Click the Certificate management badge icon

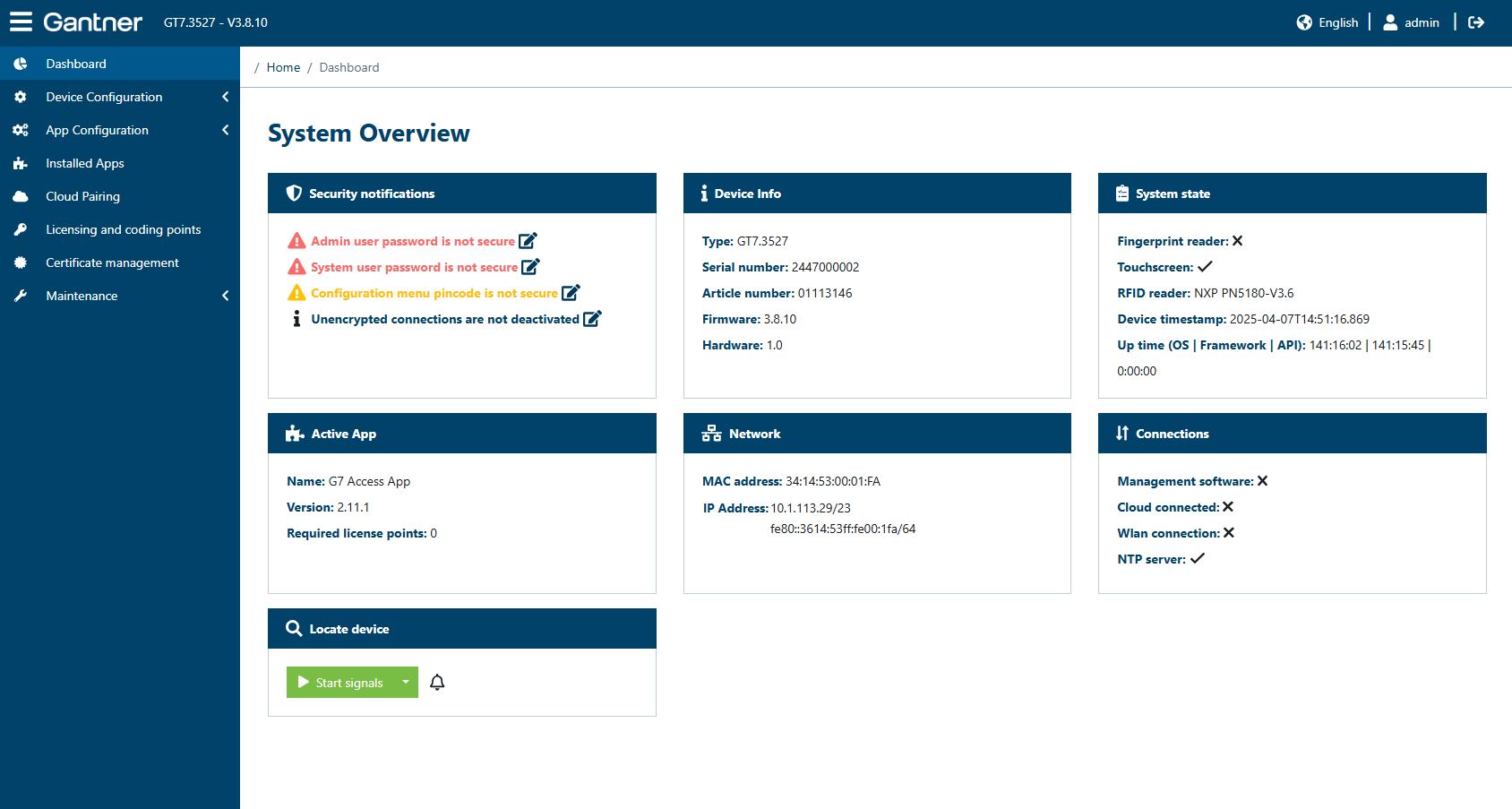click(21, 262)
